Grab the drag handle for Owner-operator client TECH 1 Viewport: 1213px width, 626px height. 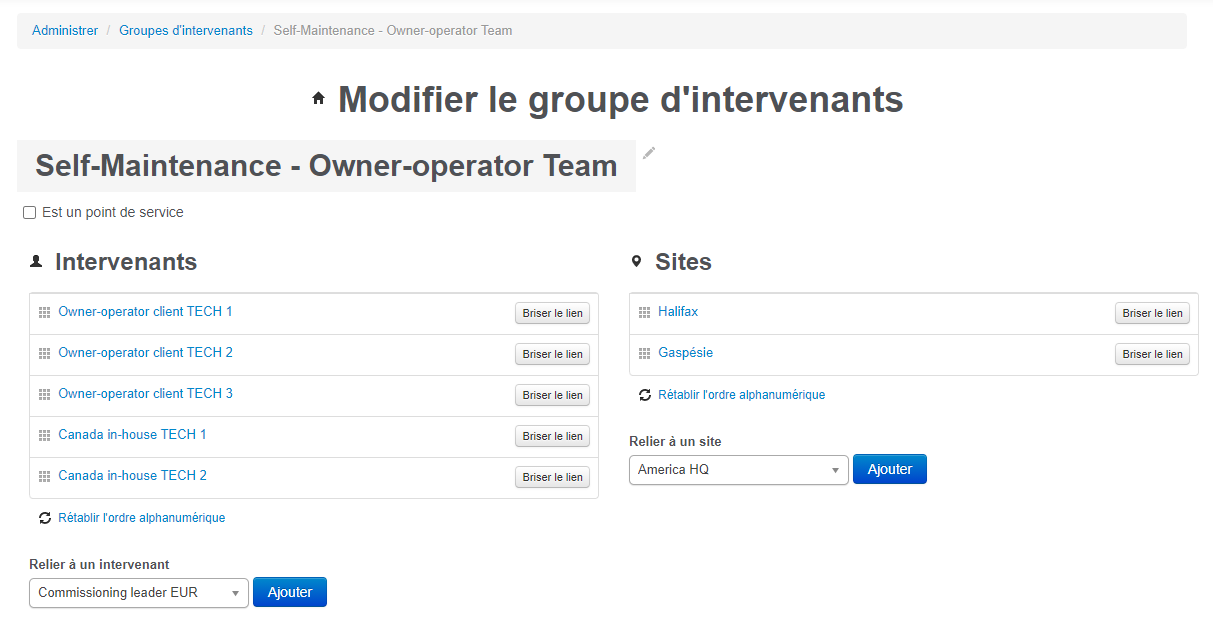[44, 311]
